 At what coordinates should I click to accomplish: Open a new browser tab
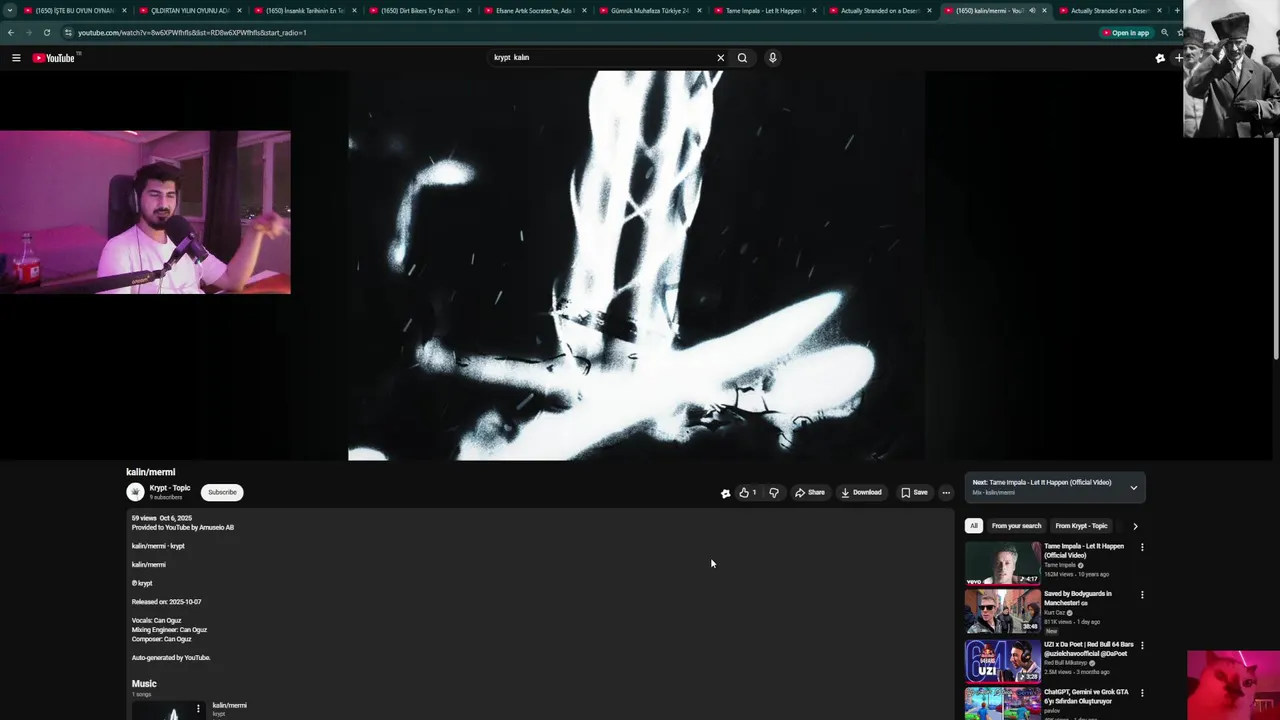click(1177, 11)
